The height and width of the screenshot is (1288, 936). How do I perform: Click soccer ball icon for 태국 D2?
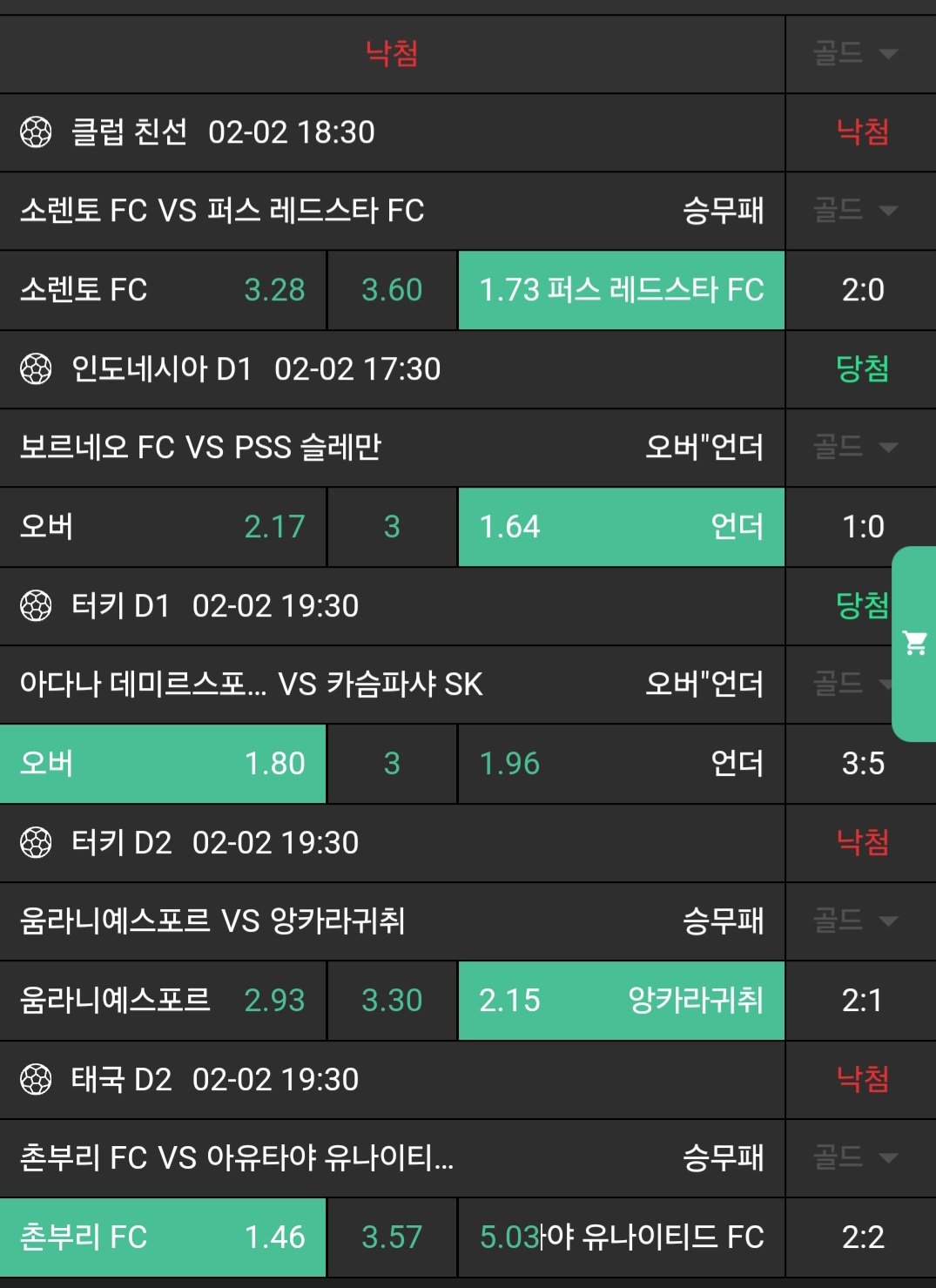pyautogui.click(x=36, y=1080)
